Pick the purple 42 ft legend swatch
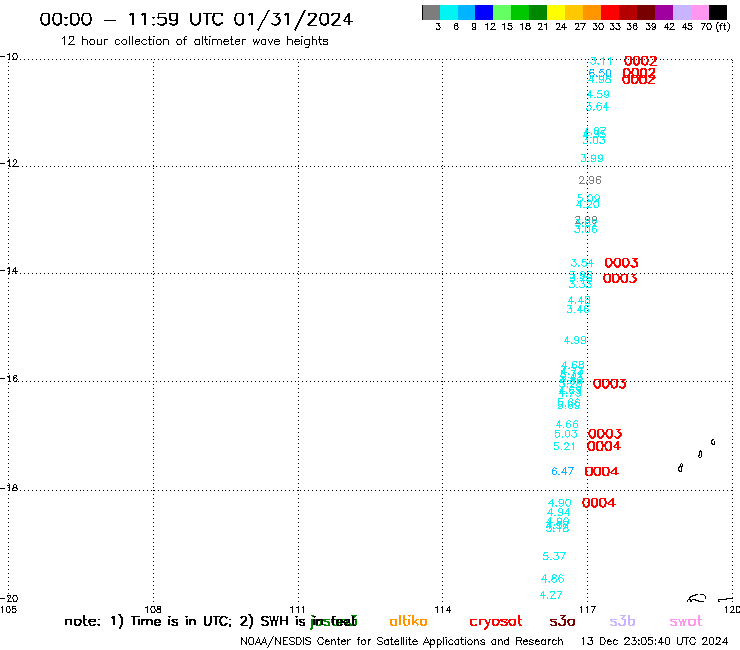 (664, 12)
